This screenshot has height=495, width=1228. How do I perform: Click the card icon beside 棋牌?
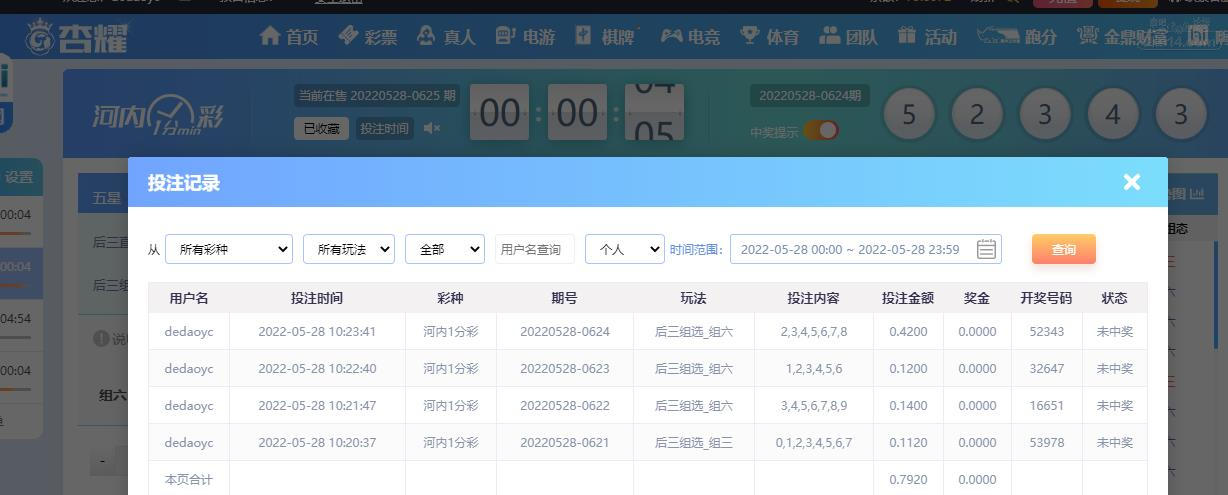click(584, 36)
